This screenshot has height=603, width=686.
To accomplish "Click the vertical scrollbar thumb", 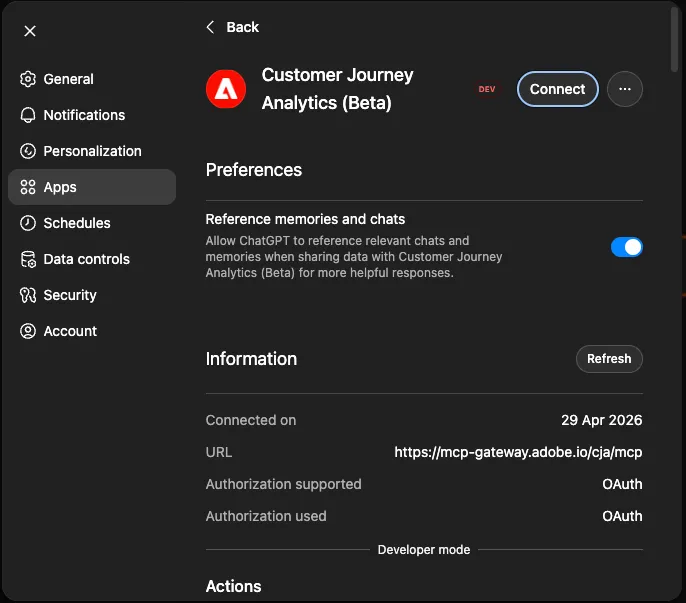I will [x=675, y=39].
